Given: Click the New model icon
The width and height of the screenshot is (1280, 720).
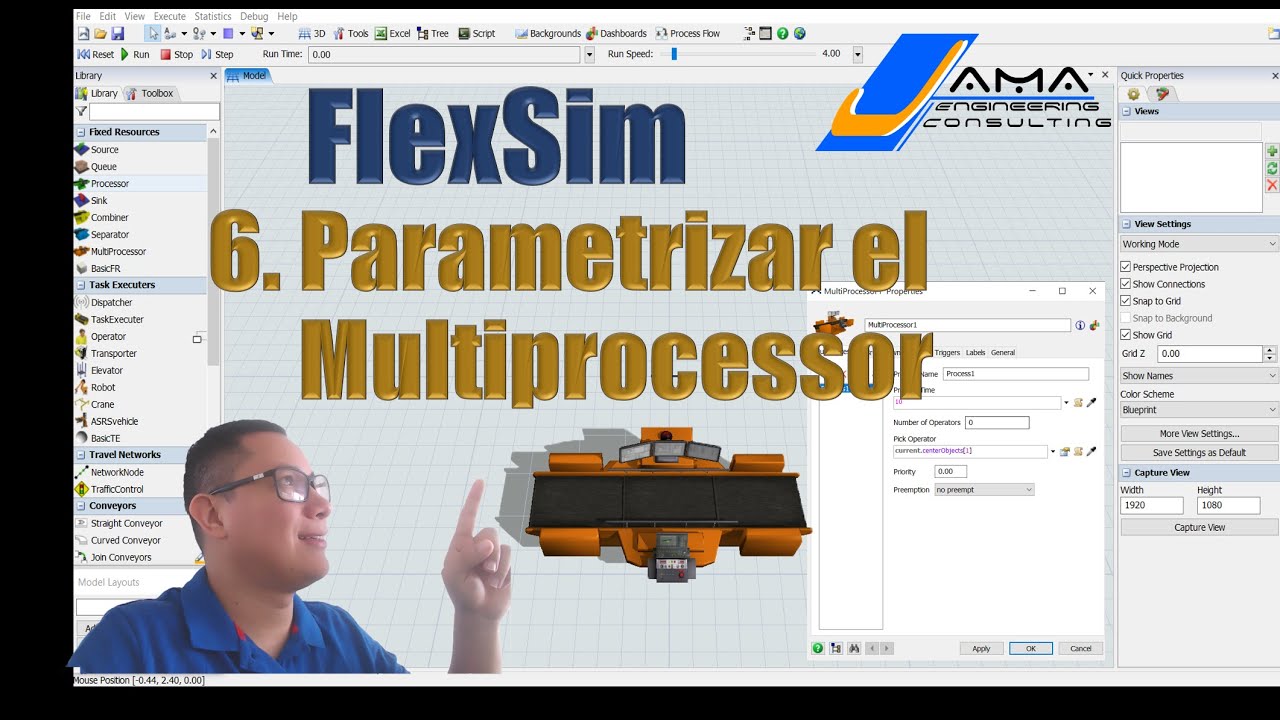Looking at the screenshot, I should (x=83, y=33).
